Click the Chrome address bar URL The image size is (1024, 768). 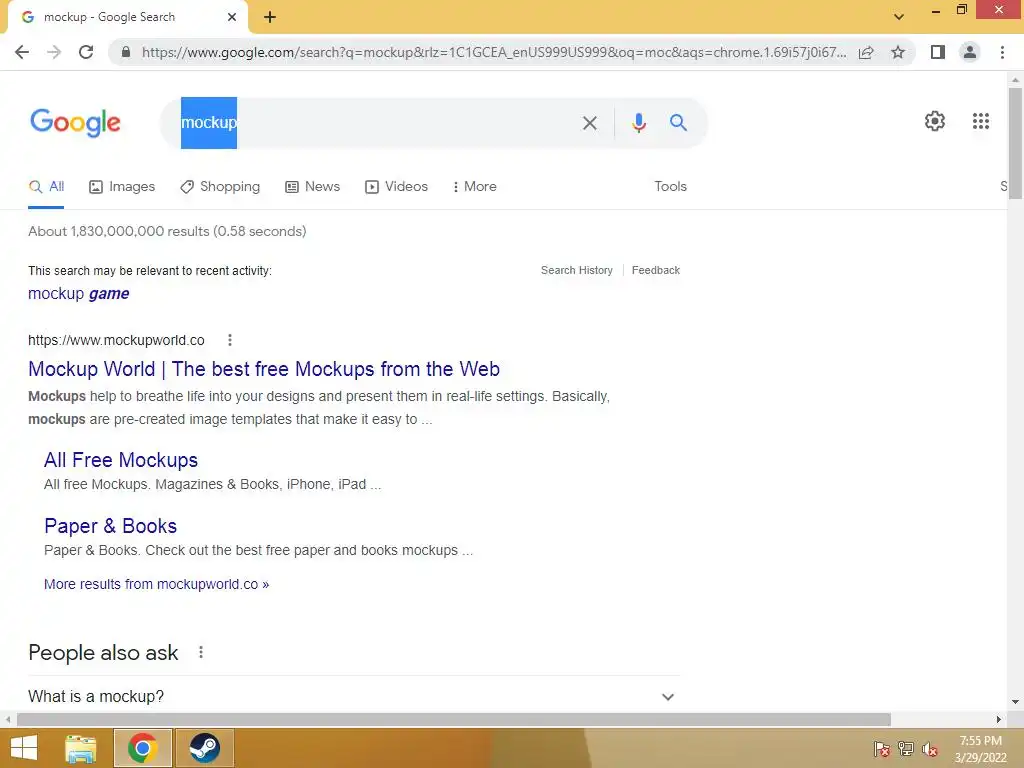[x=494, y=52]
